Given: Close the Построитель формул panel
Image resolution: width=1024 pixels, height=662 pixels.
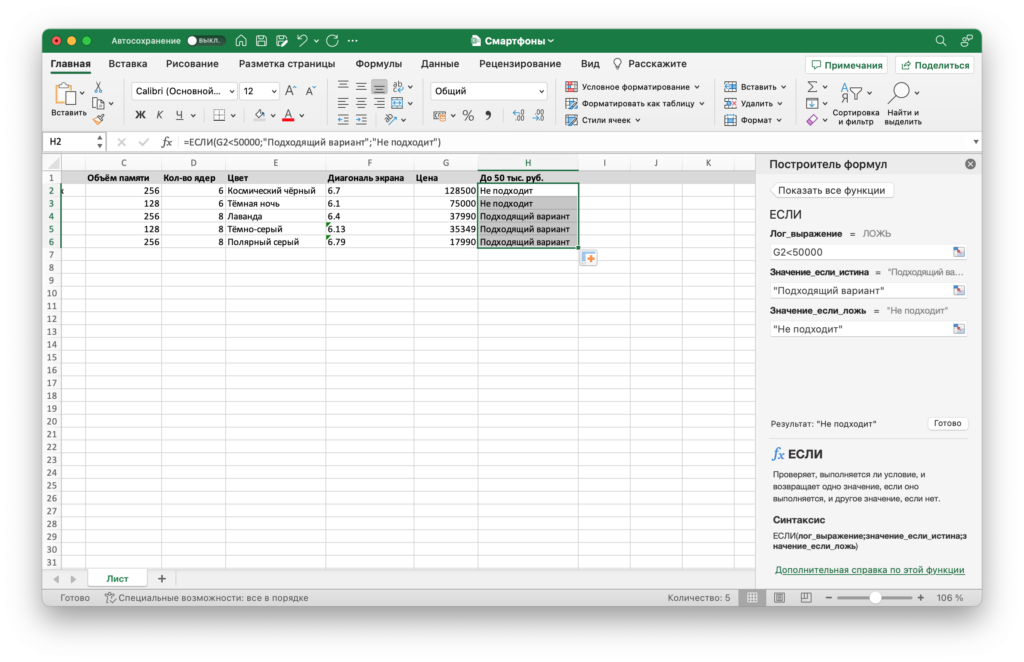Looking at the screenshot, I should pyautogui.click(x=970, y=164).
